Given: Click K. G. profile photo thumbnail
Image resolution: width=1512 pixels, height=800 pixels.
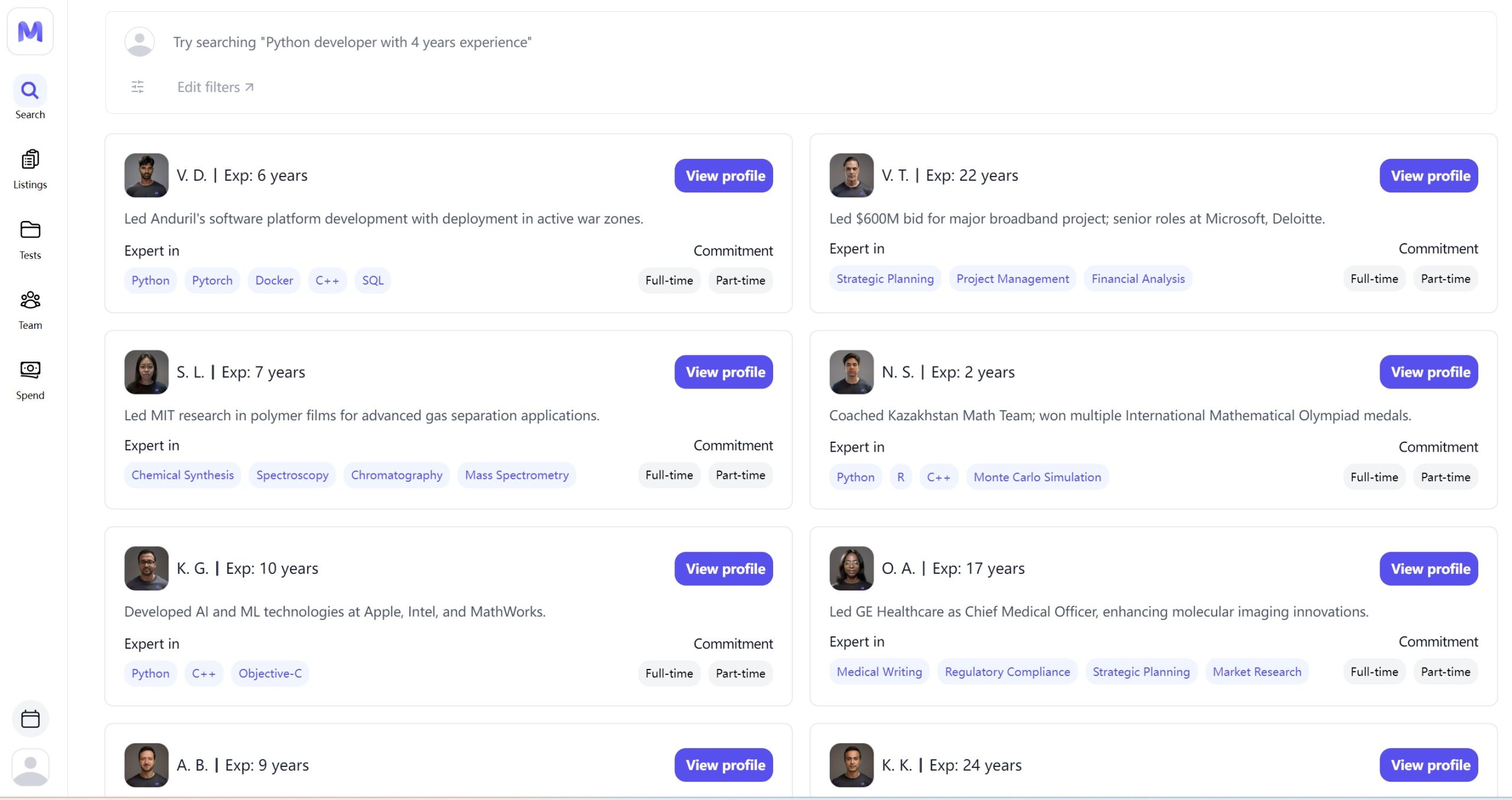Looking at the screenshot, I should 146,569.
